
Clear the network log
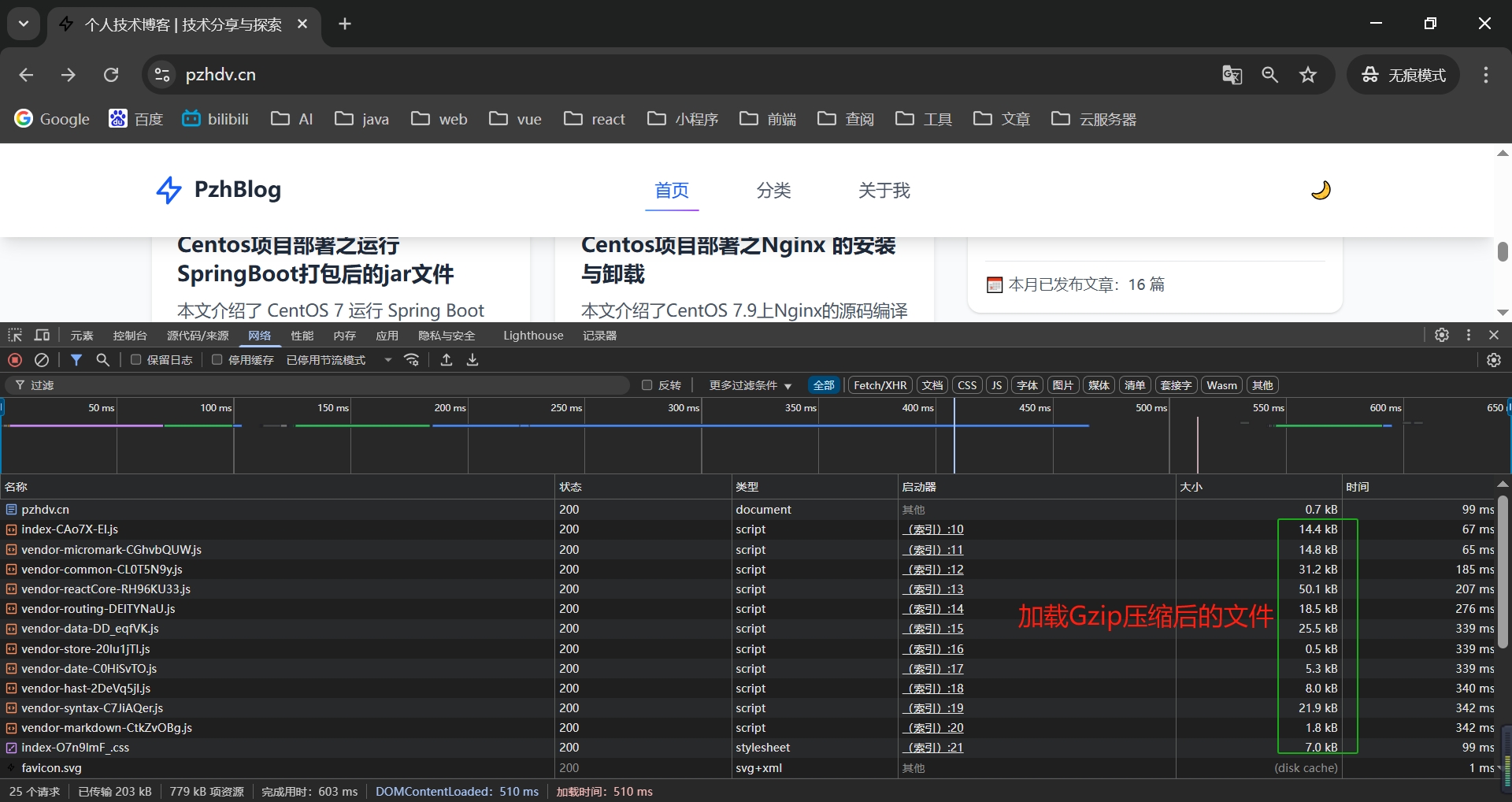tap(42, 360)
